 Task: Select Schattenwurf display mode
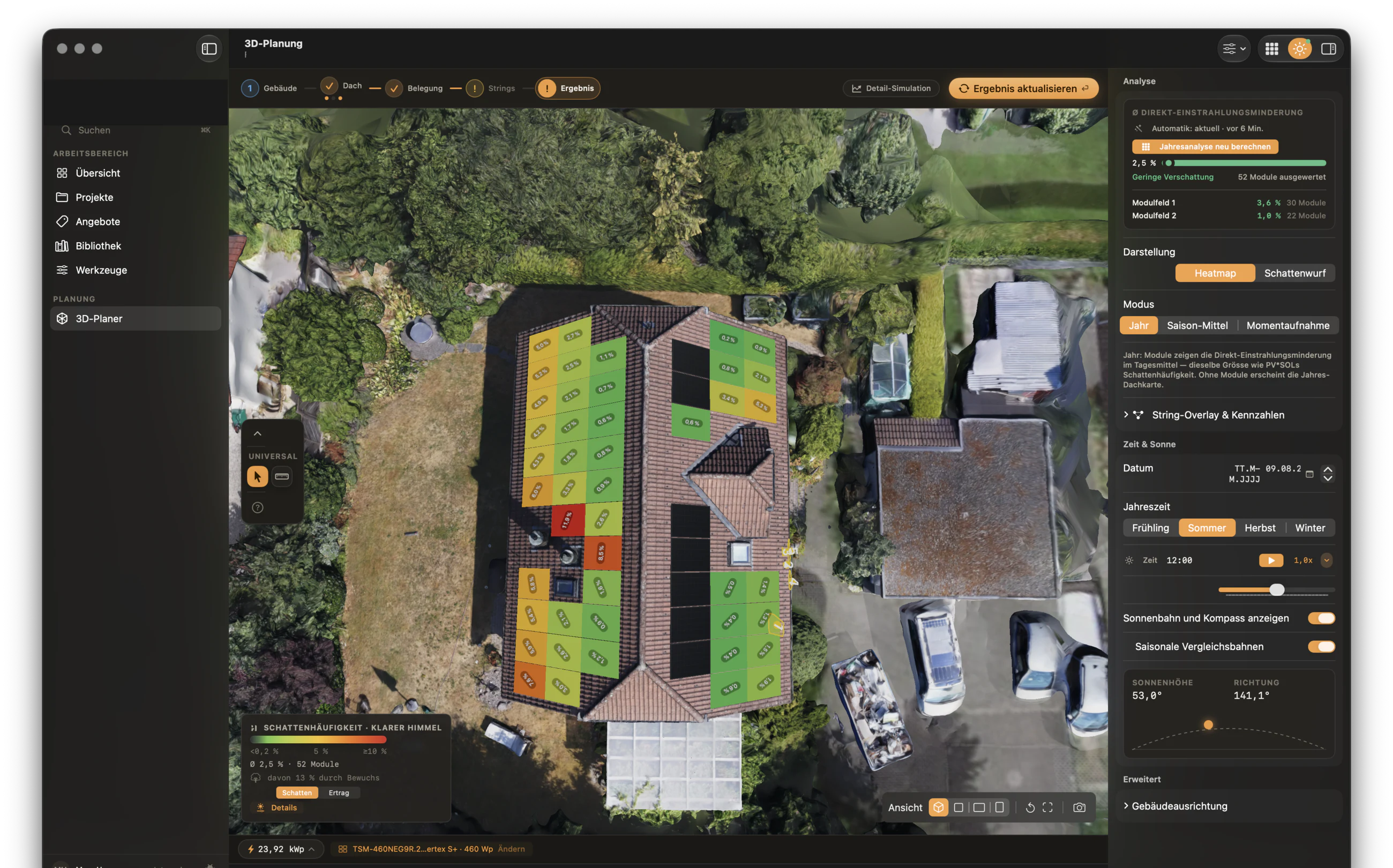click(x=1295, y=273)
